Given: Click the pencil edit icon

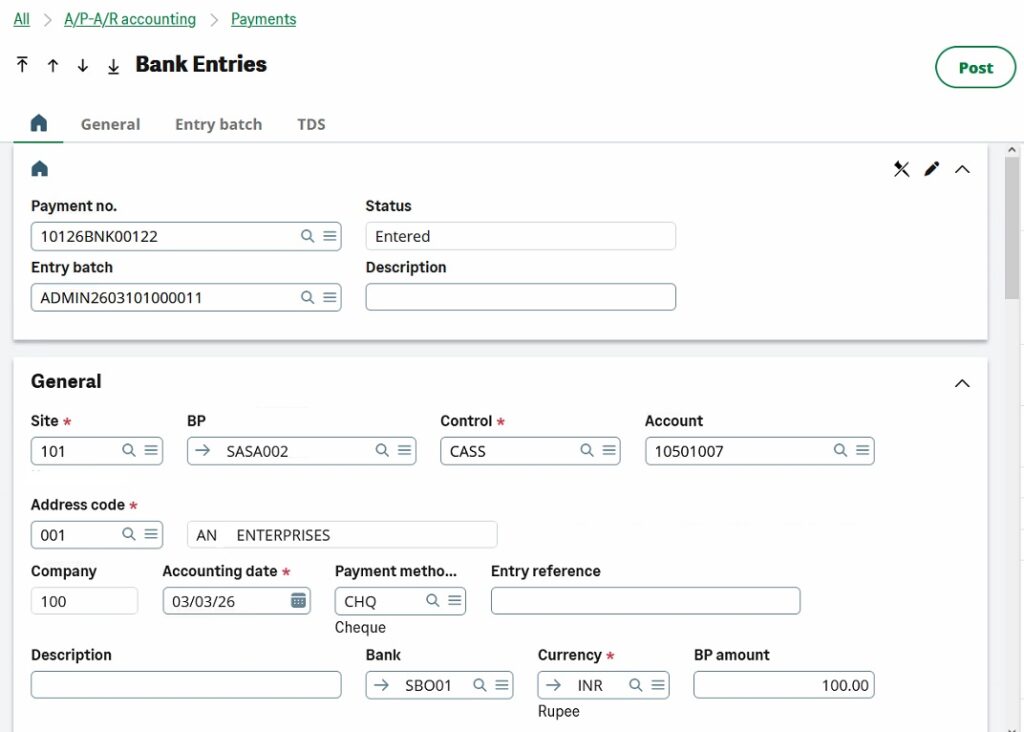Looking at the screenshot, I should point(932,169).
